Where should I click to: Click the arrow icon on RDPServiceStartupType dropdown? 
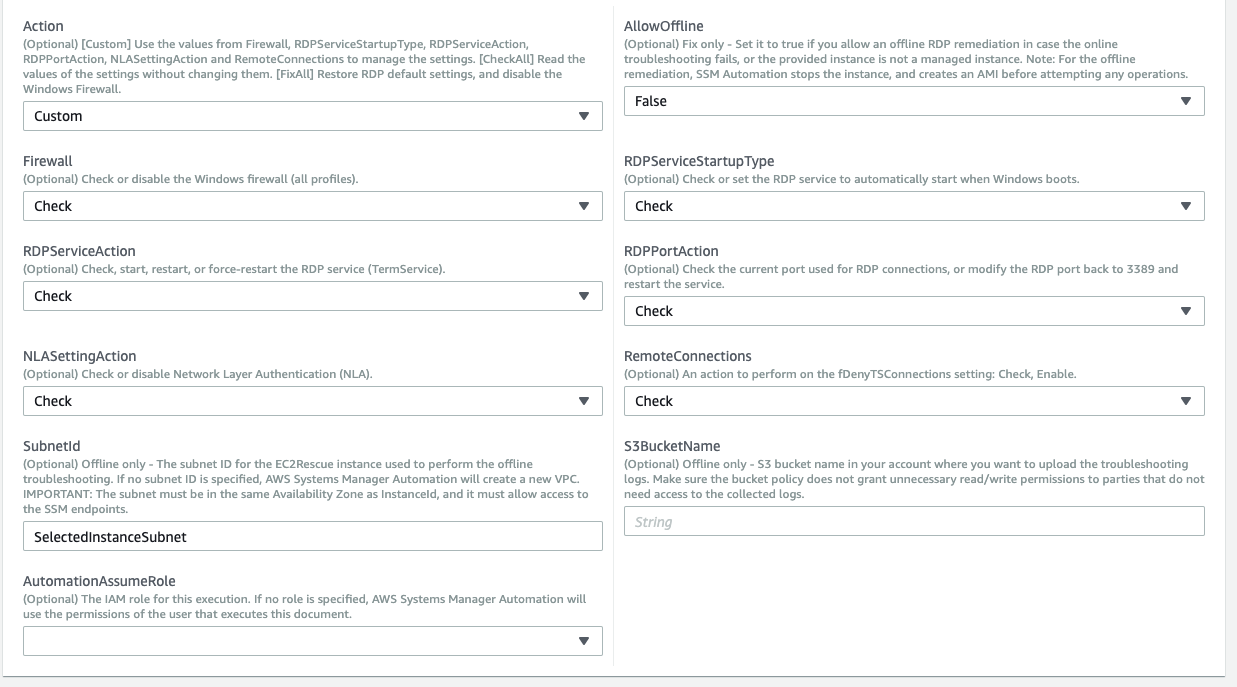point(1186,206)
